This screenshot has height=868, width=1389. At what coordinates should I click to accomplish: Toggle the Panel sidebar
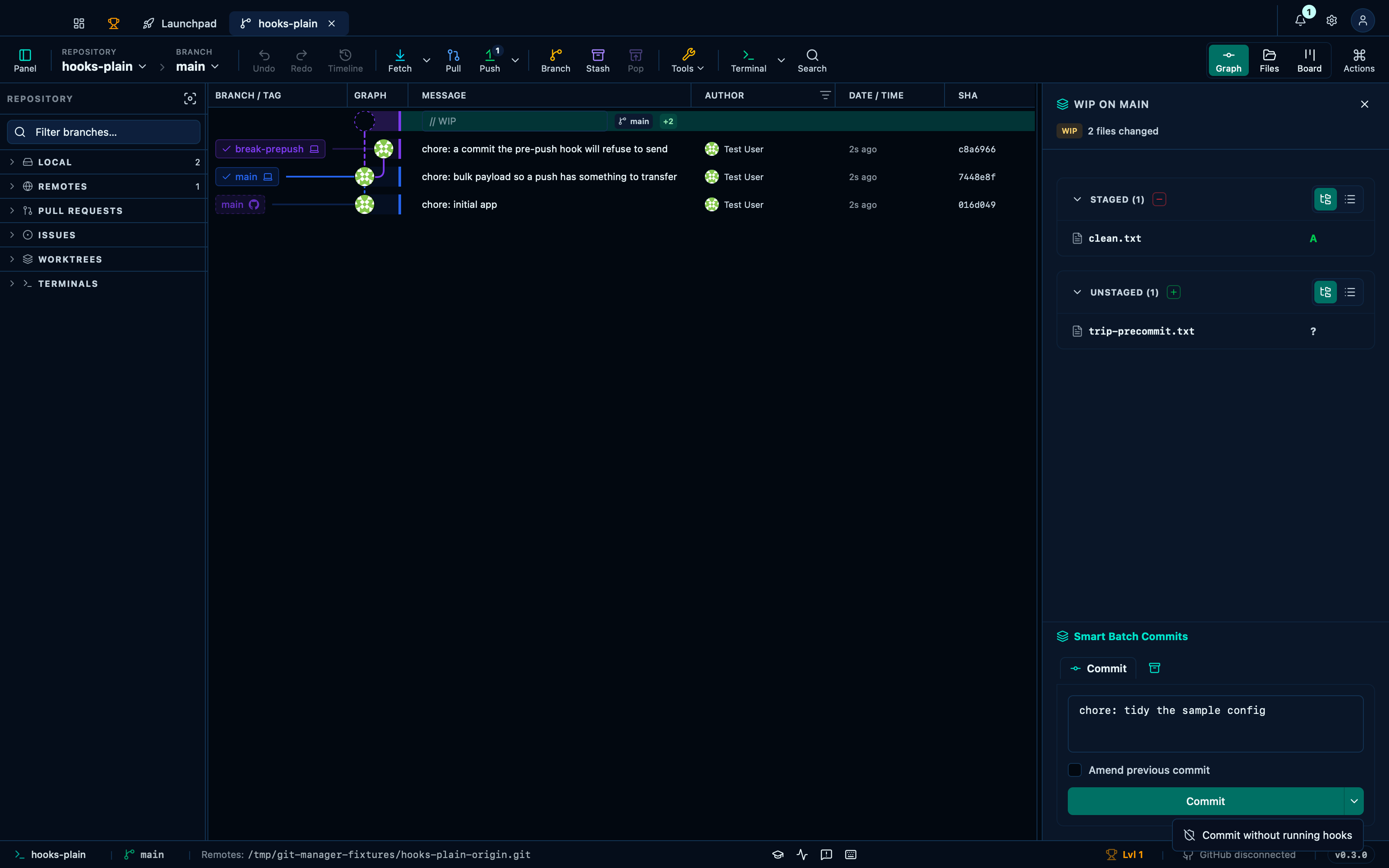tap(25, 60)
